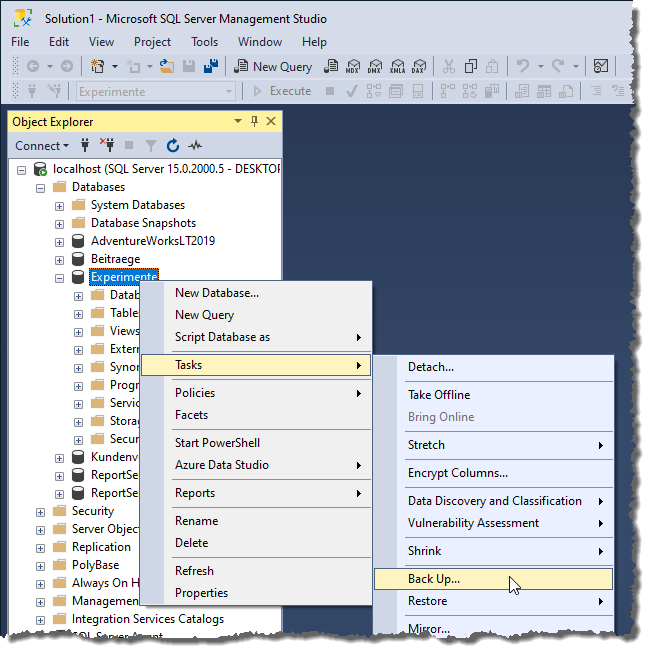Pin the Object Explorer panel
The width and height of the screenshot is (651, 653).
pos(254,121)
